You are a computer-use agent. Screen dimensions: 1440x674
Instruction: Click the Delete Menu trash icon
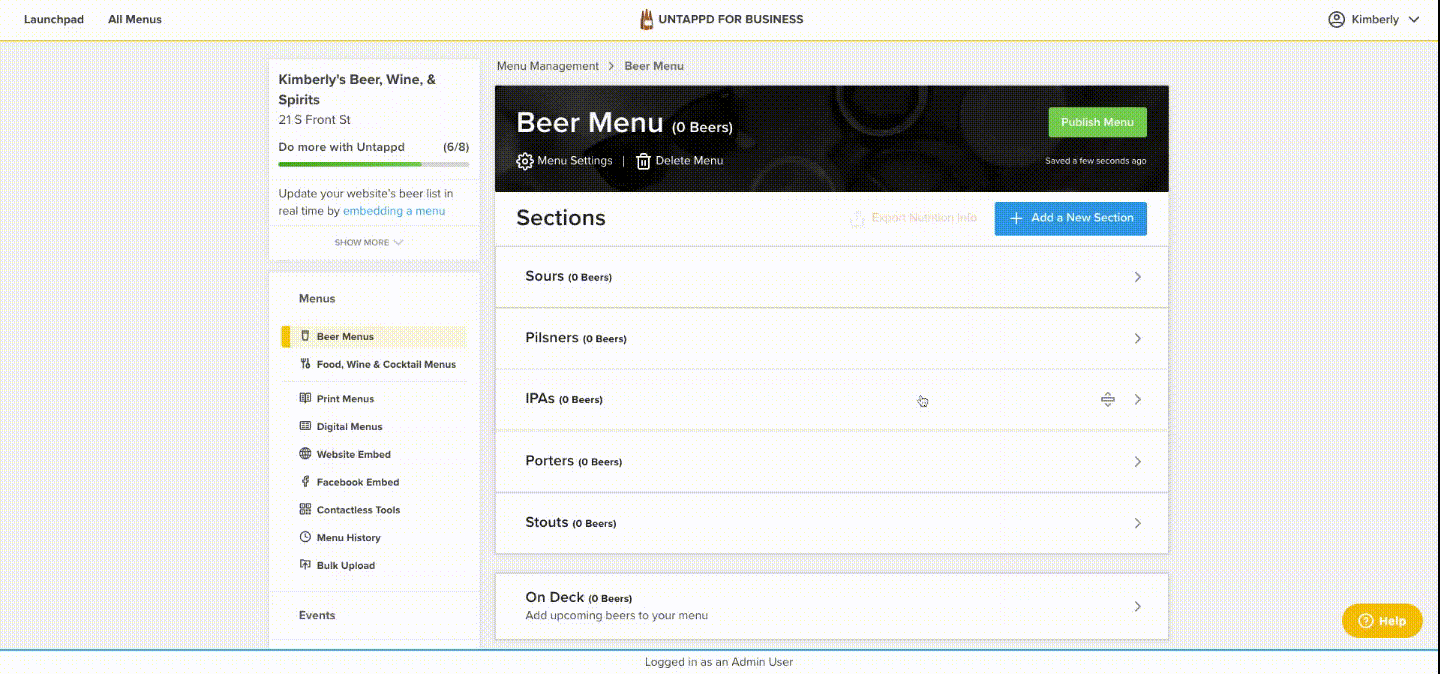644,161
